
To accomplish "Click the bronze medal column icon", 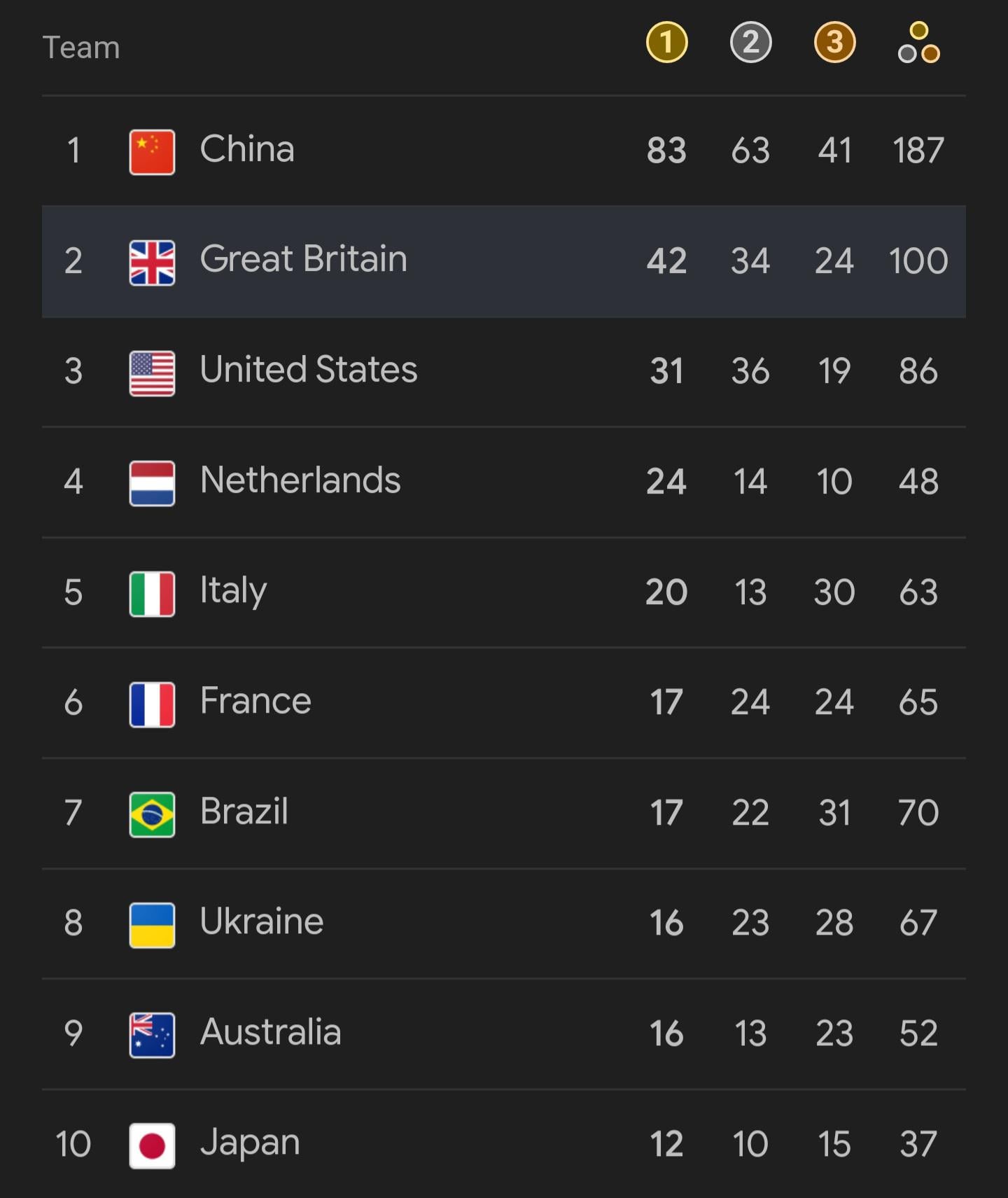I will (x=834, y=43).
